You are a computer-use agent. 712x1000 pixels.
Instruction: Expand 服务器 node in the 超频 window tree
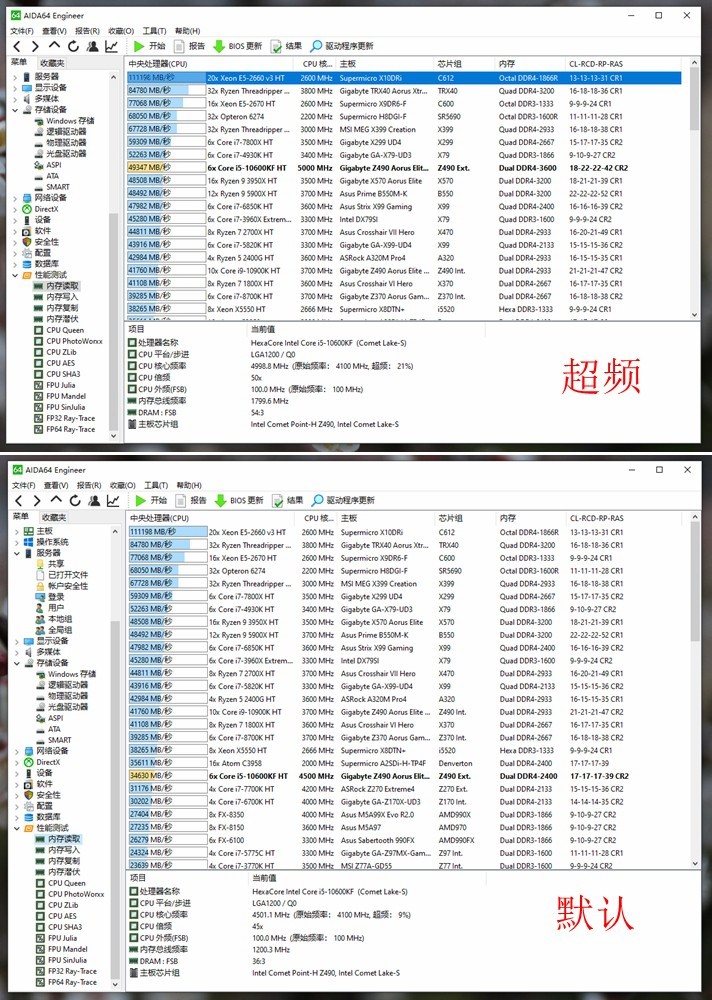[x=15, y=77]
